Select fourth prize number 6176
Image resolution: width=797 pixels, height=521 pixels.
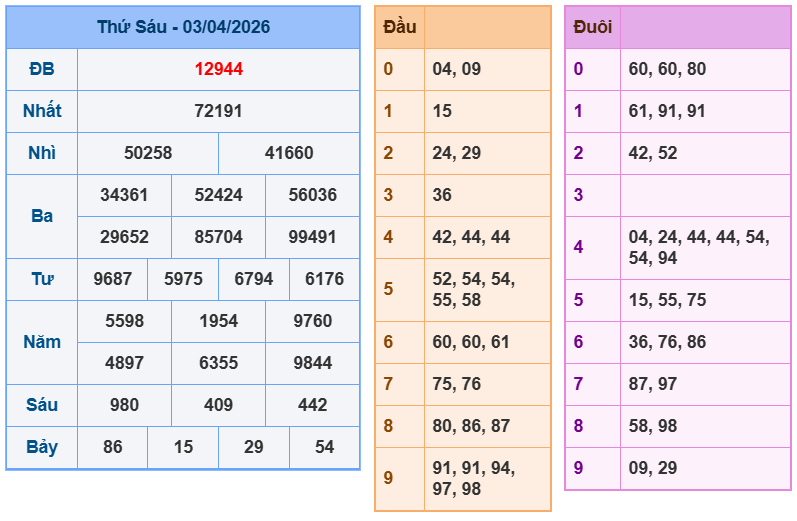324,279
